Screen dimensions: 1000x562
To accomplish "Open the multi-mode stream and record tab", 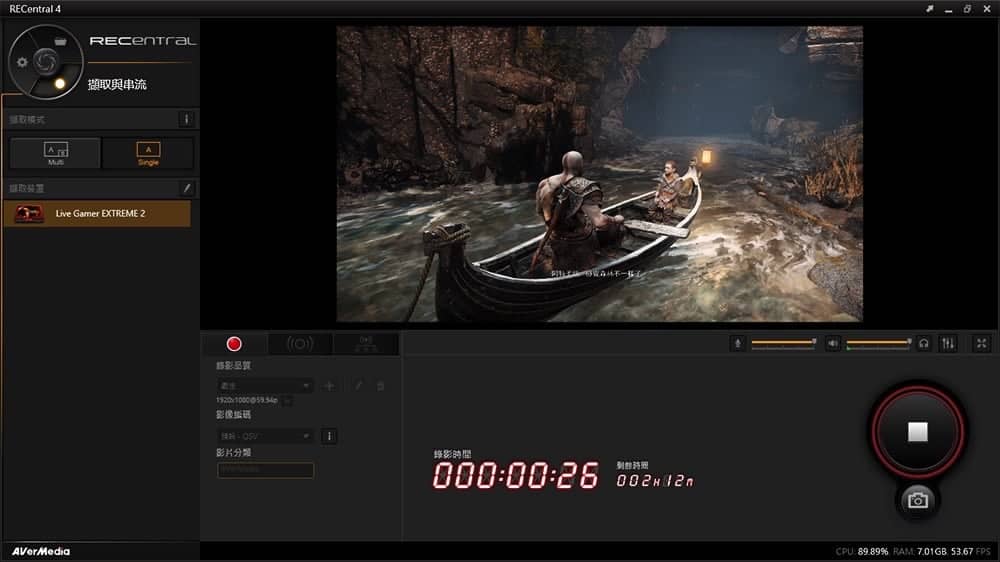I will [x=366, y=344].
